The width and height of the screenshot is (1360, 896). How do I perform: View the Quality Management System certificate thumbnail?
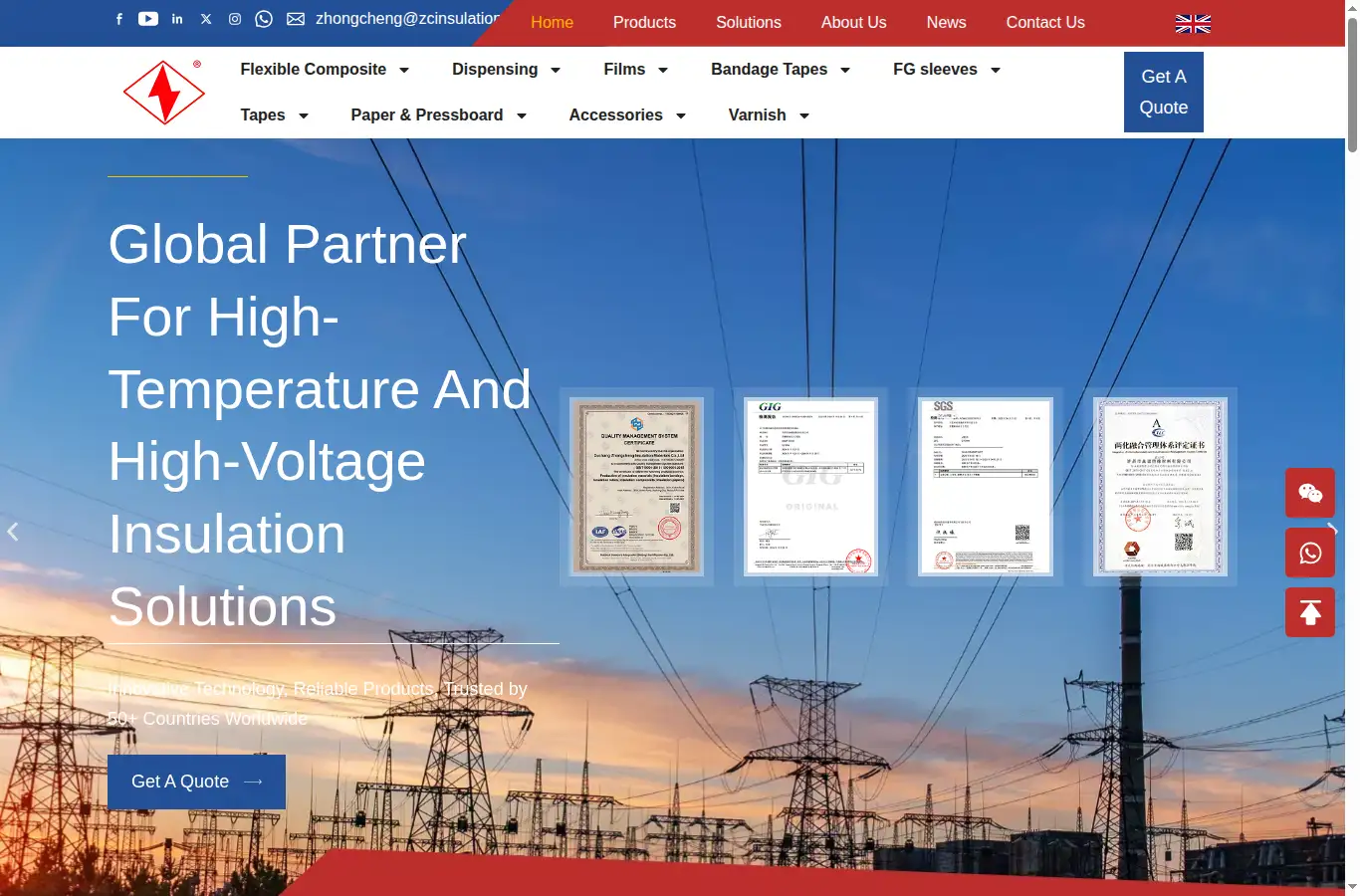point(637,487)
